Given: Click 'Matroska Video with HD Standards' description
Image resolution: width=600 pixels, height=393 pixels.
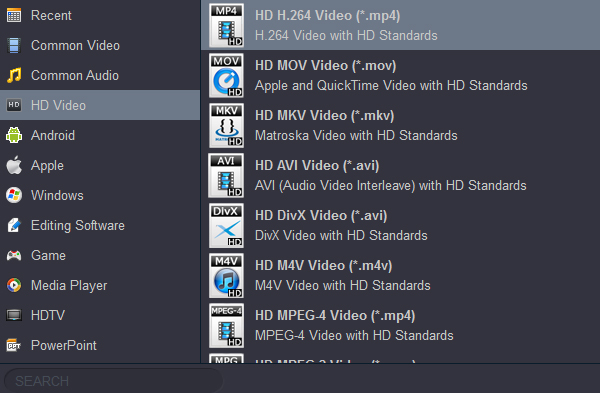Looking at the screenshot, I should click(356, 135).
